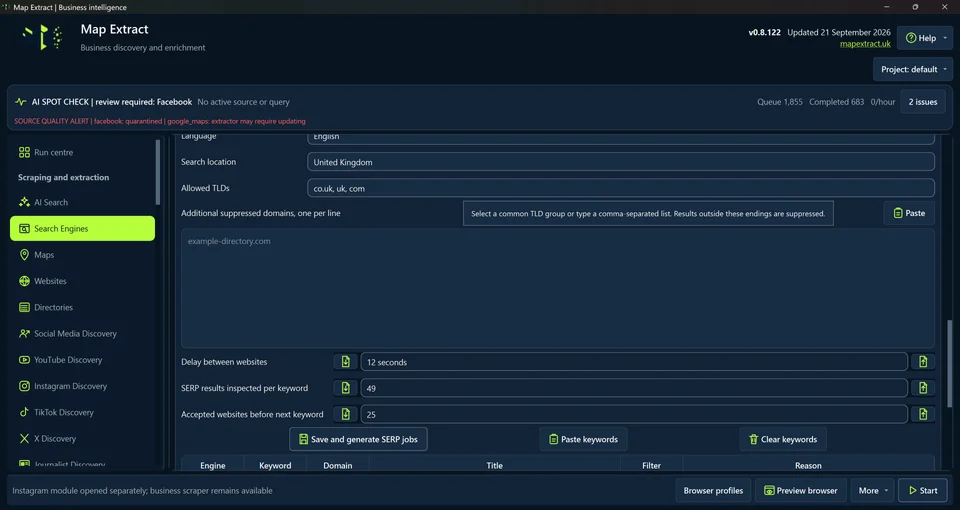Go to X Discovery
The image size is (960, 510).
pyautogui.click(x=82, y=439)
